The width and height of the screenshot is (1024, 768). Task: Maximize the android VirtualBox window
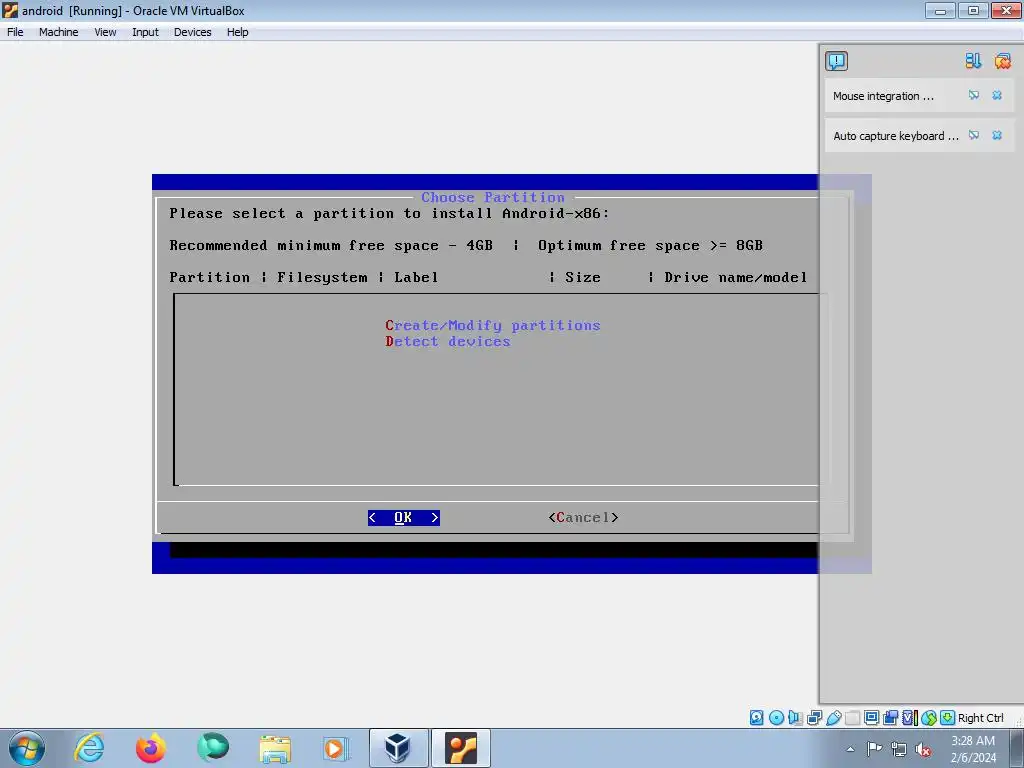pos(973,10)
